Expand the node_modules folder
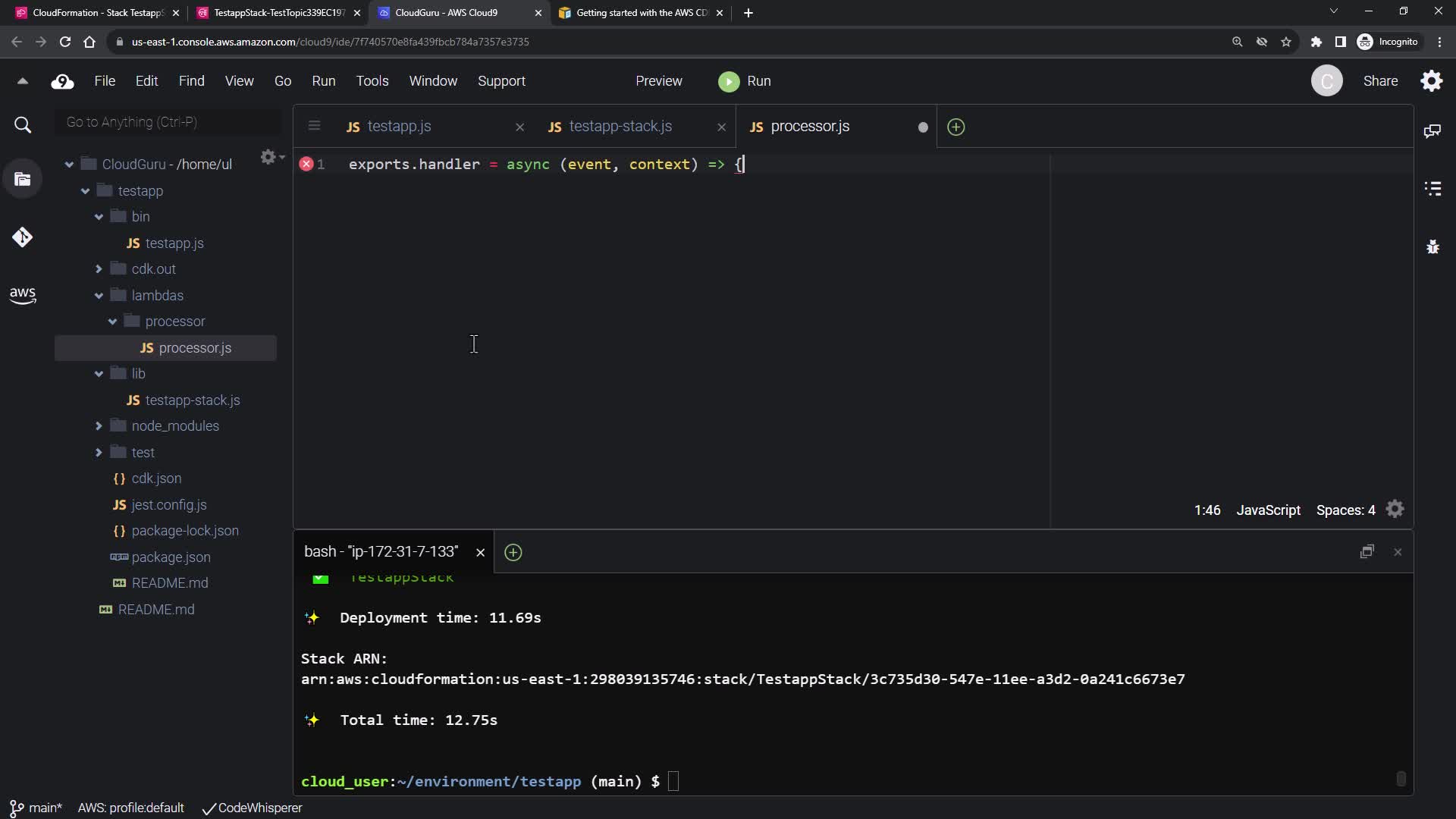 click(99, 426)
